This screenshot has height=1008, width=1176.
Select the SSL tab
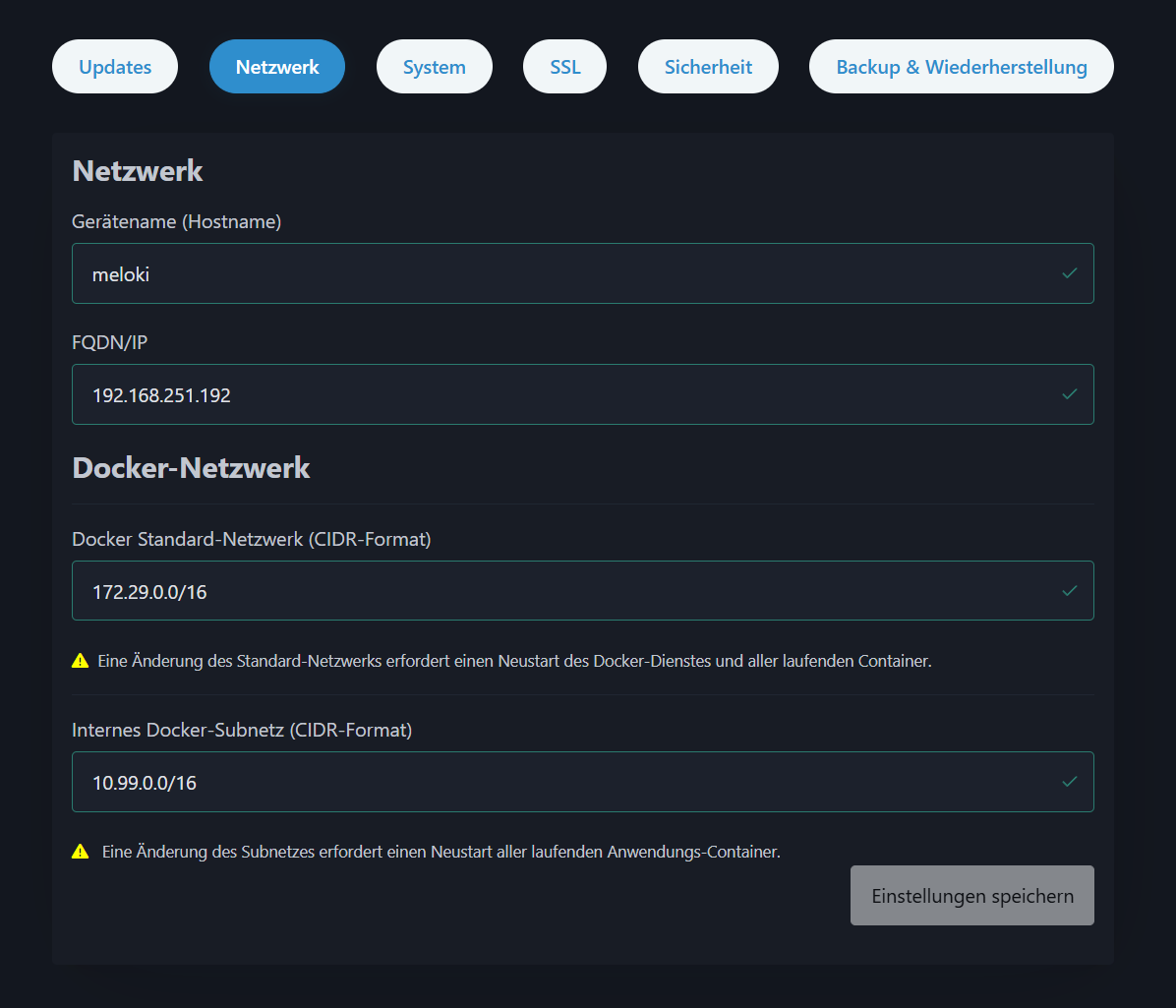(564, 66)
